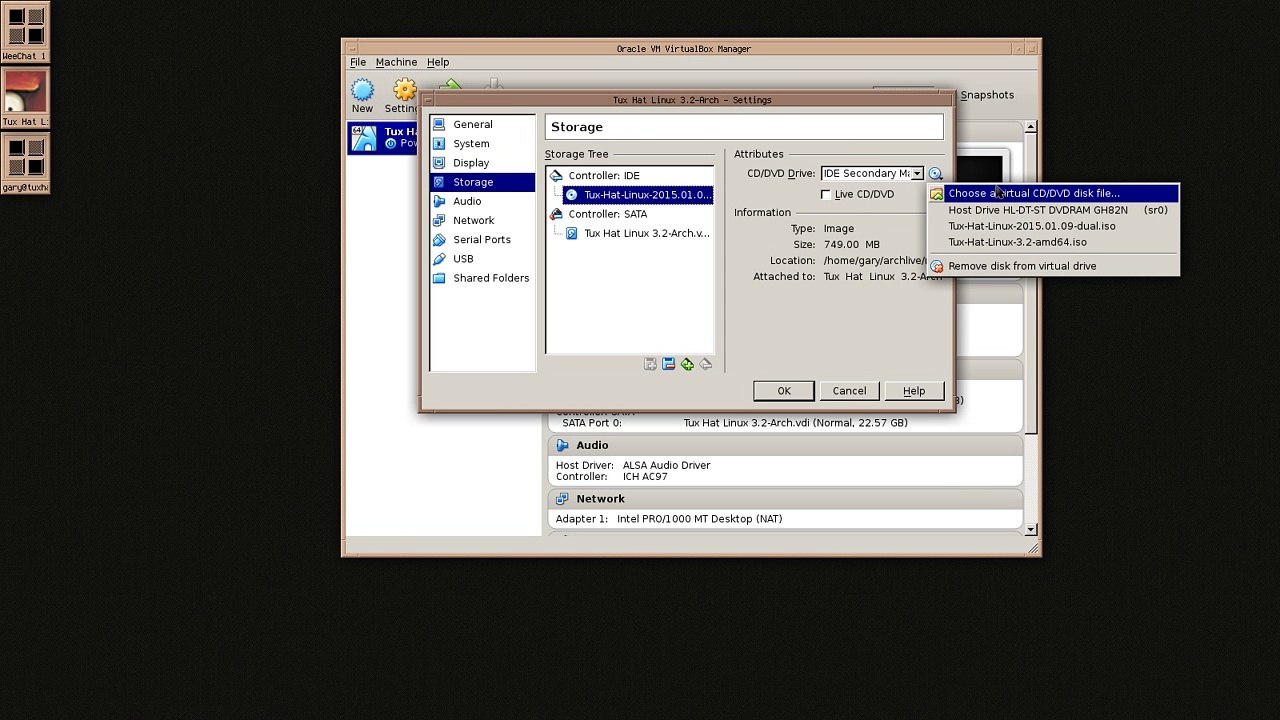This screenshot has height=720, width=1280.
Task: Select Tux-Hat-Linux-2015.01.09 optical disk in tree
Action: 638,195
